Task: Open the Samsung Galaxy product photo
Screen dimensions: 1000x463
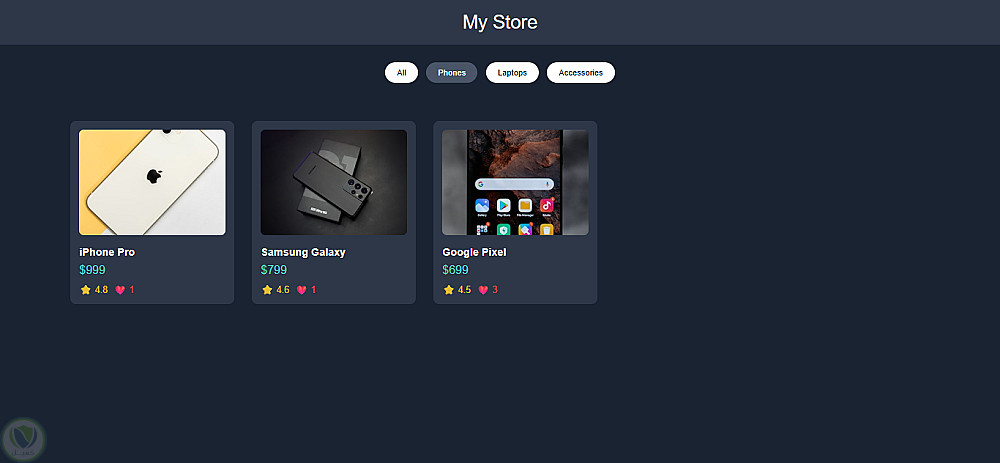Action: (x=334, y=182)
